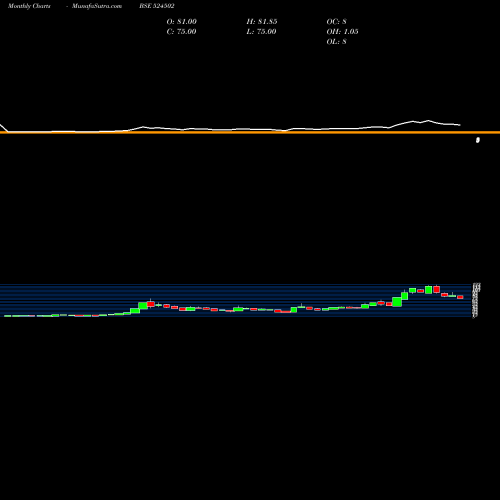Select the close value C: 75.00

181,32
